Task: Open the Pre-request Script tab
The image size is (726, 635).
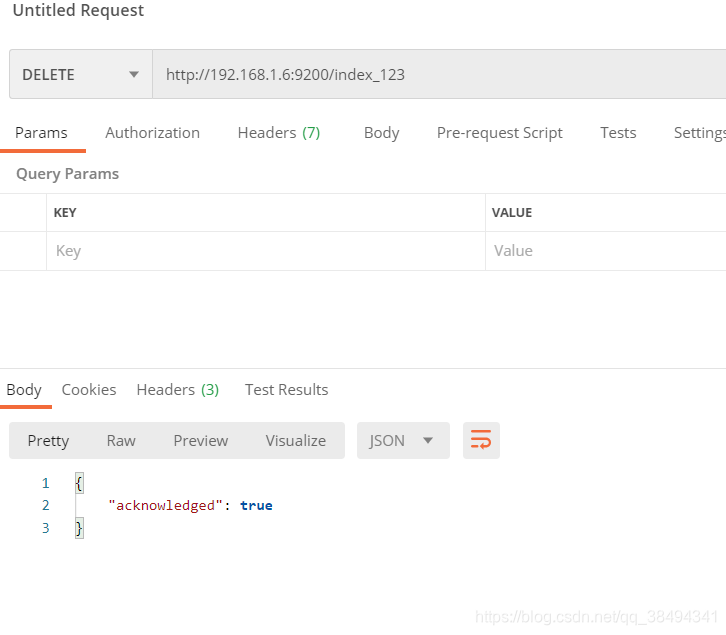Action: point(499,133)
